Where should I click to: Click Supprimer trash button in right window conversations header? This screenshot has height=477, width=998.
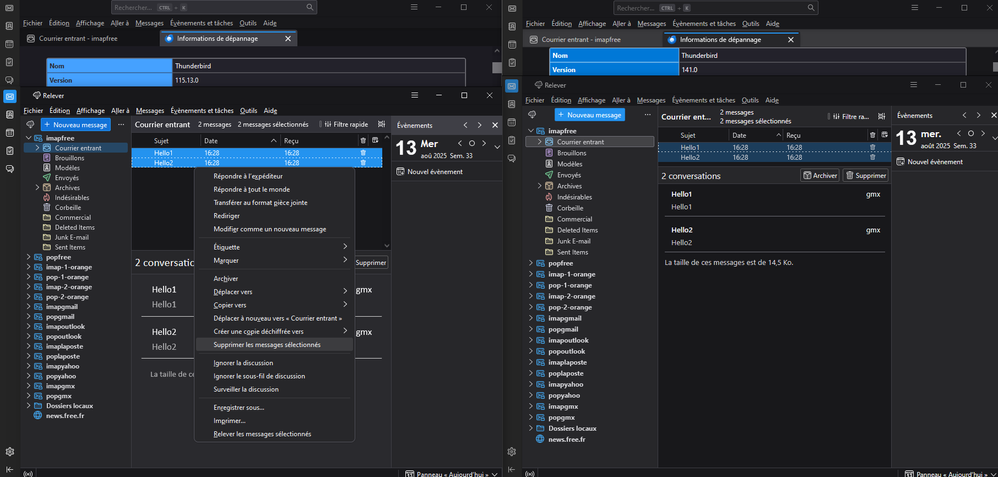(866, 175)
